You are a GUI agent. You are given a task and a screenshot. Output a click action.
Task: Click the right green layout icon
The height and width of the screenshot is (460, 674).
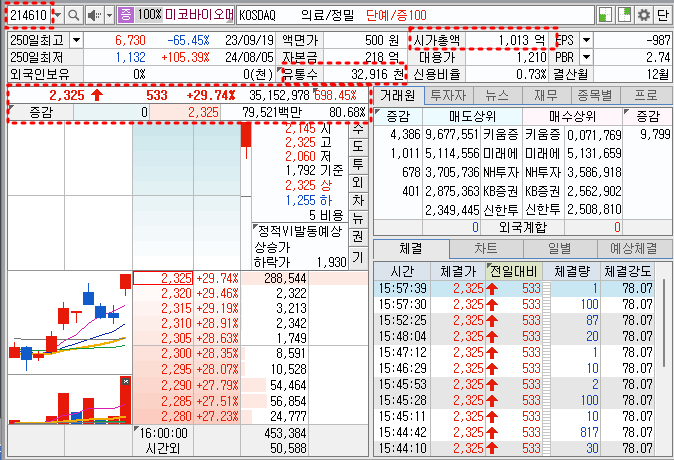coord(624,15)
